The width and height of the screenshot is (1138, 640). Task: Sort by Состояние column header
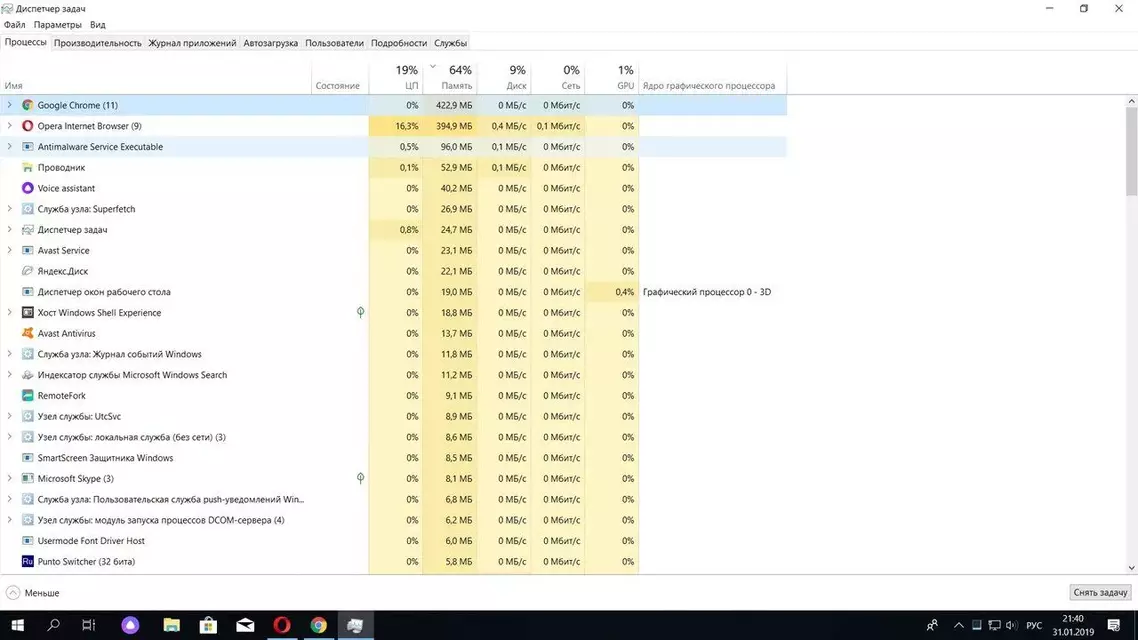pyautogui.click(x=340, y=77)
